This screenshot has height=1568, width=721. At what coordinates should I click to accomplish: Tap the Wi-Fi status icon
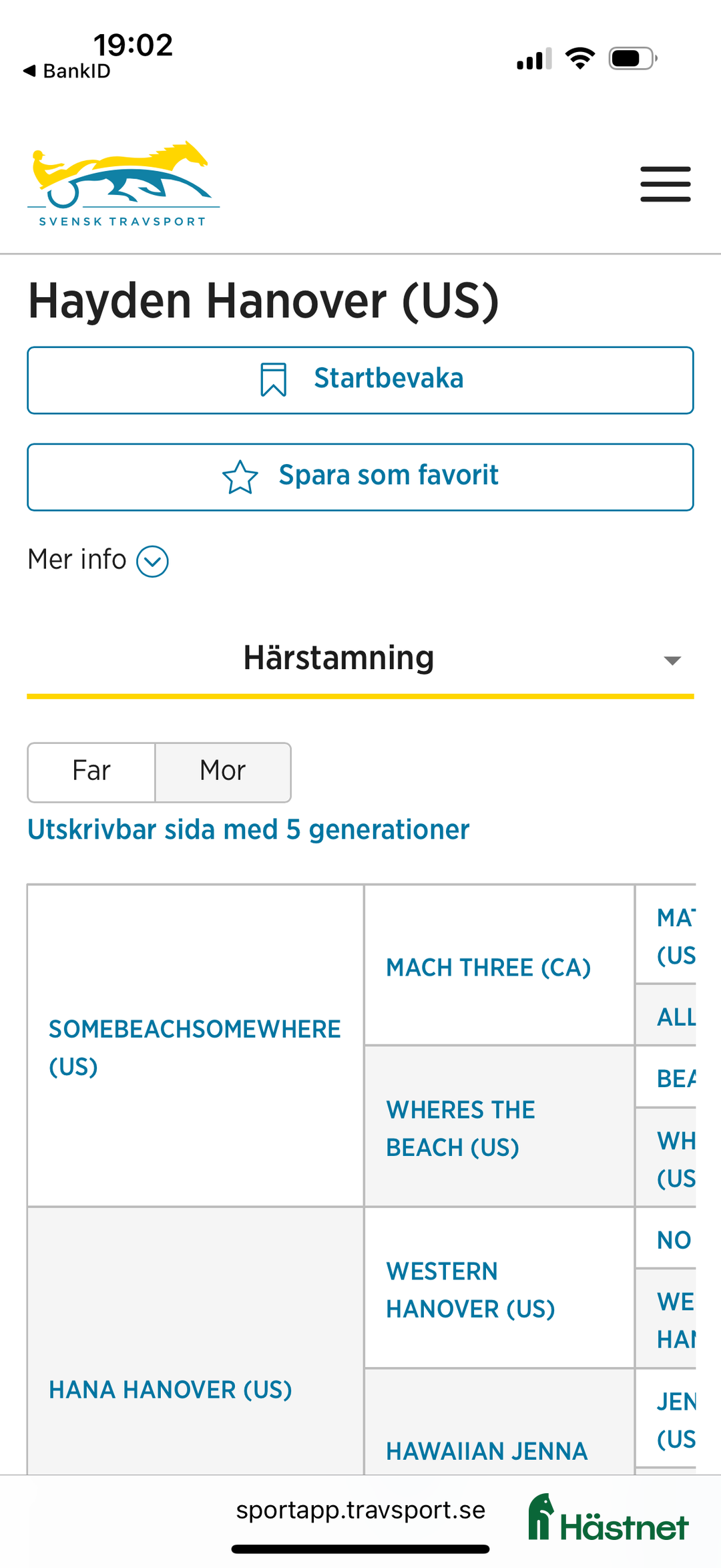(x=579, y=58)
